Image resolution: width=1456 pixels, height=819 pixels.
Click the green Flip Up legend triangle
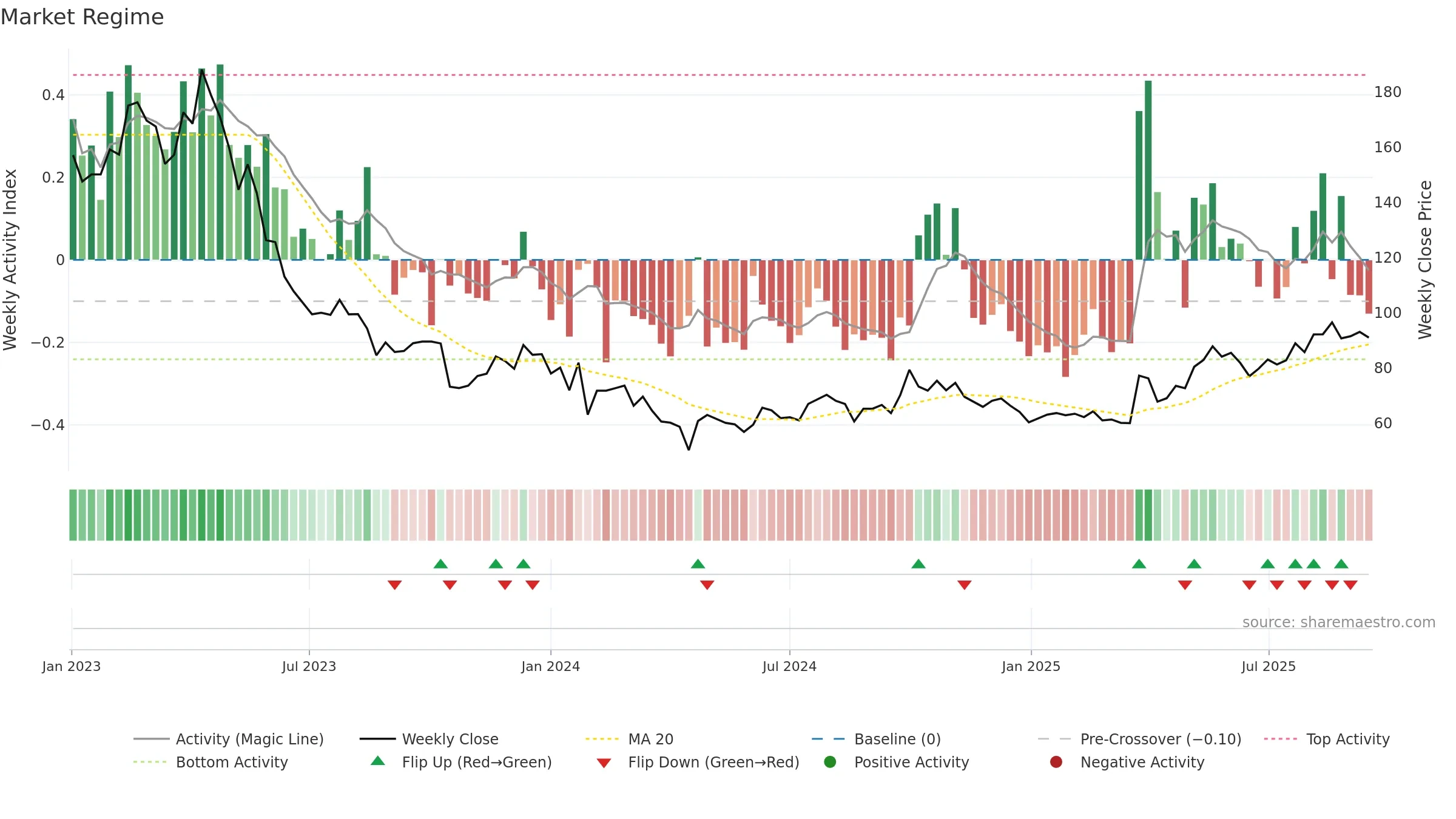tap(378, 761)
